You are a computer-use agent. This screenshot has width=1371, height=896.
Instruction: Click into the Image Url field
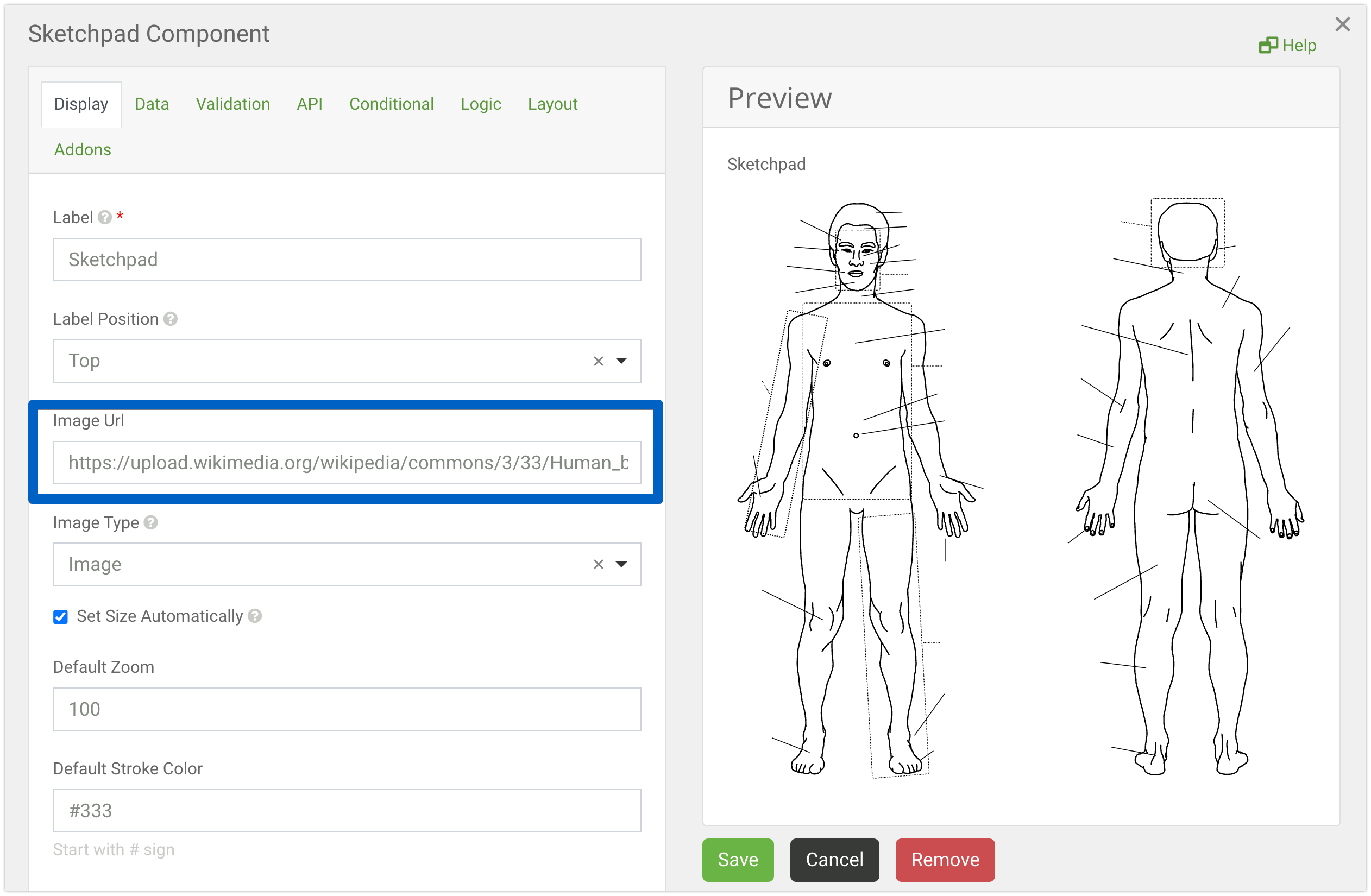point(346,463)
